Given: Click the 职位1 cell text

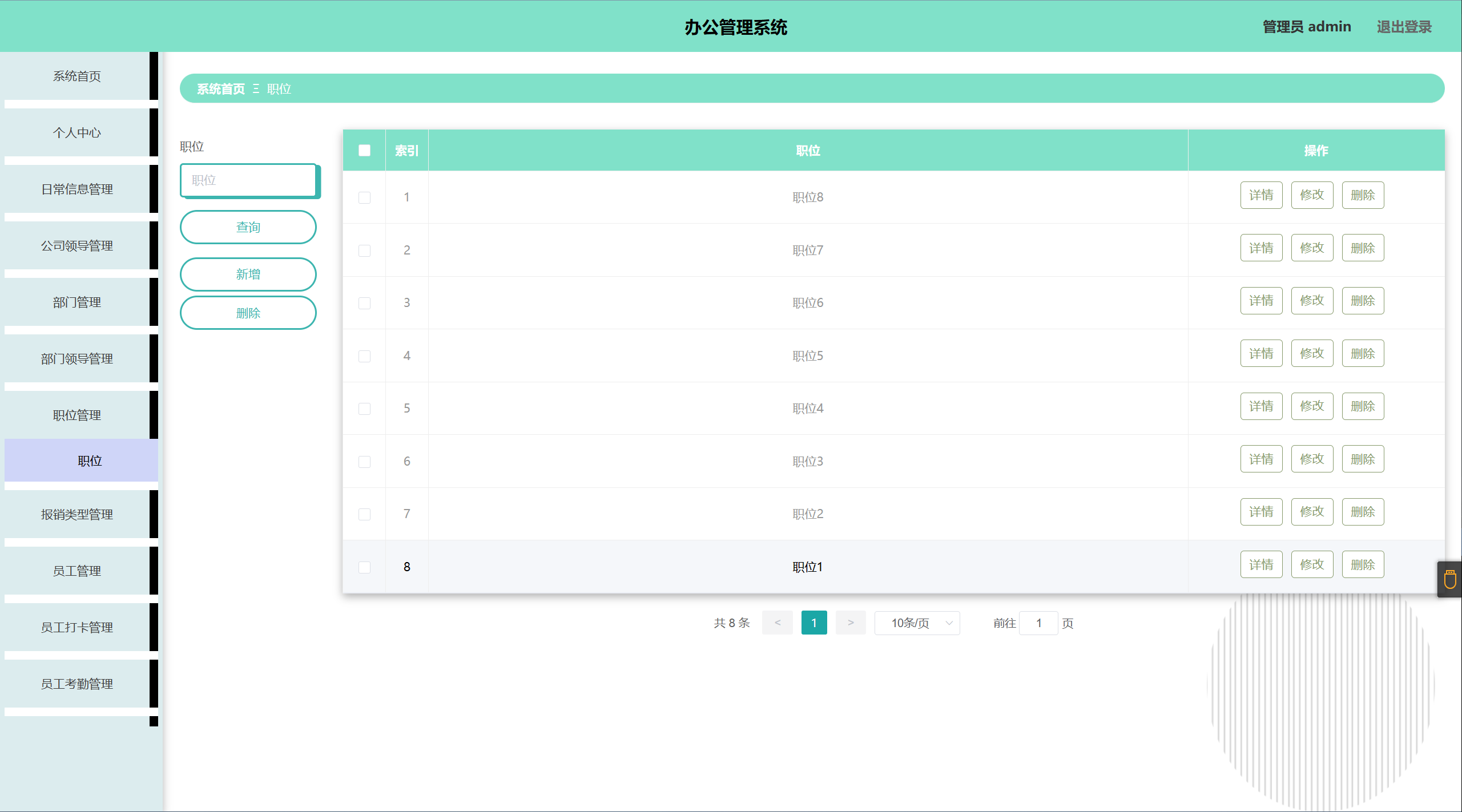Looking at the screenshot, I should pos(808,567).
